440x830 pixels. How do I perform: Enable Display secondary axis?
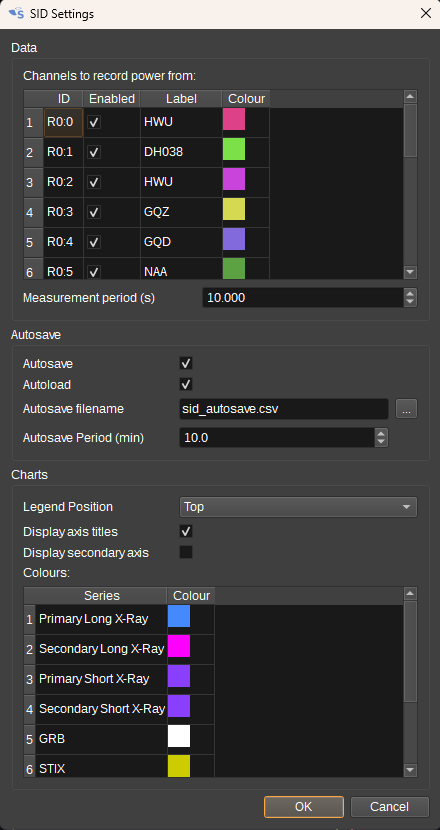click(186, 553)
